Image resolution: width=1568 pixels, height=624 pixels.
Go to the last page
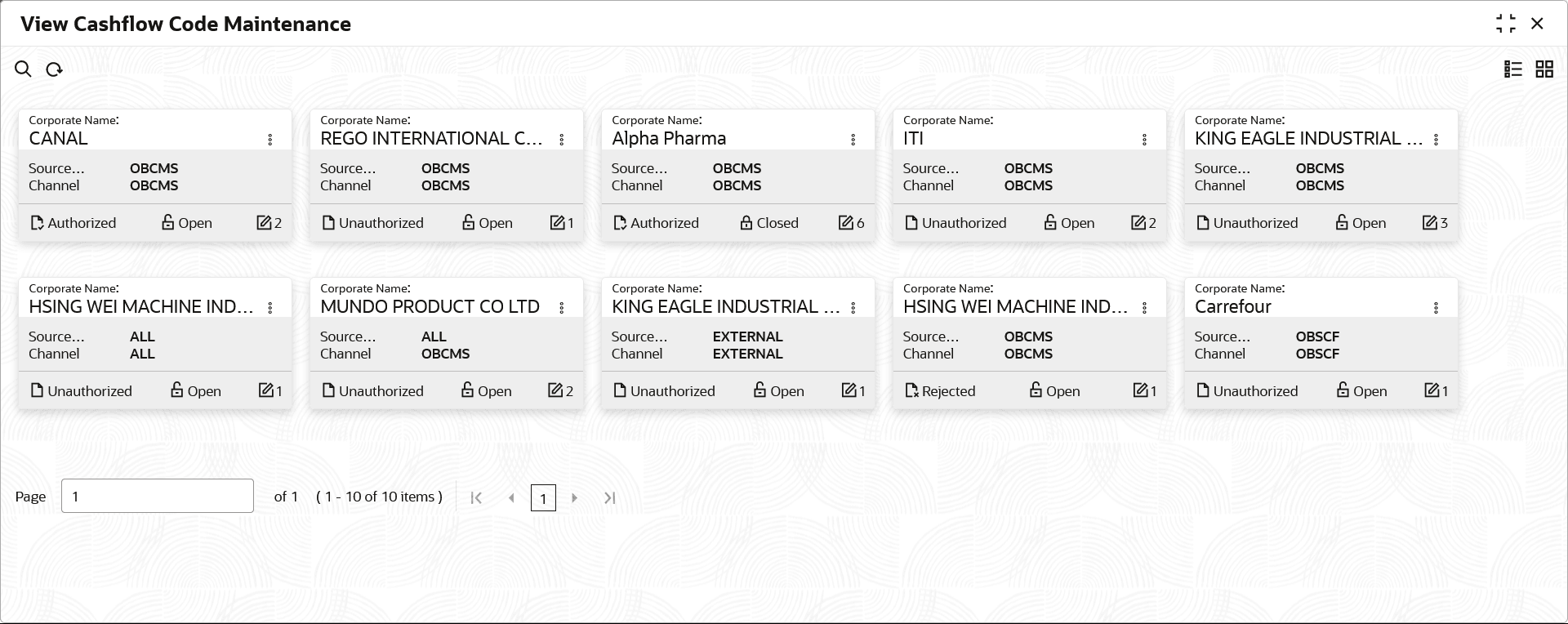coord(609,497)
